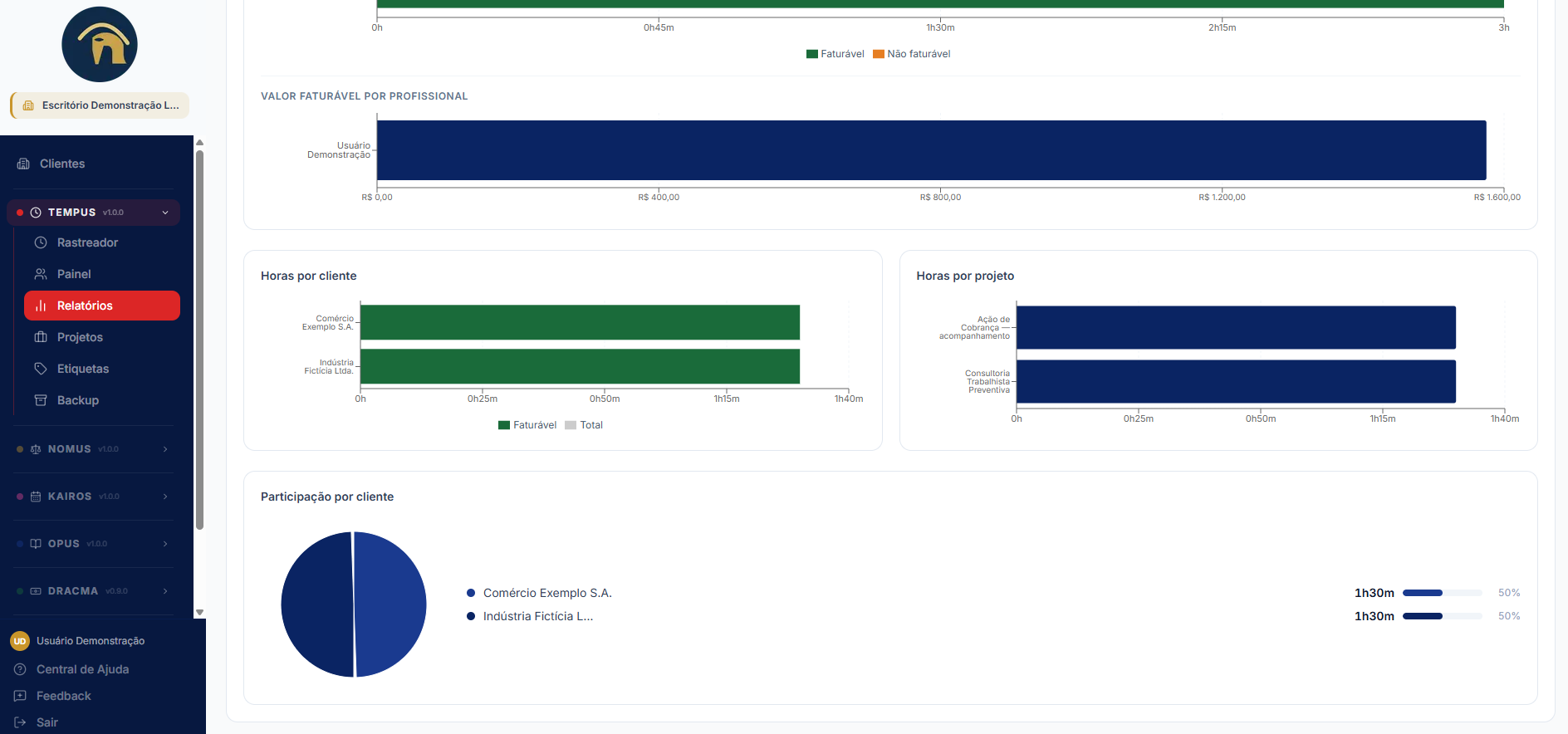Click the NOMUS scales icon
The width and height of the screenshot is (1568, 734).
[36, 449]
